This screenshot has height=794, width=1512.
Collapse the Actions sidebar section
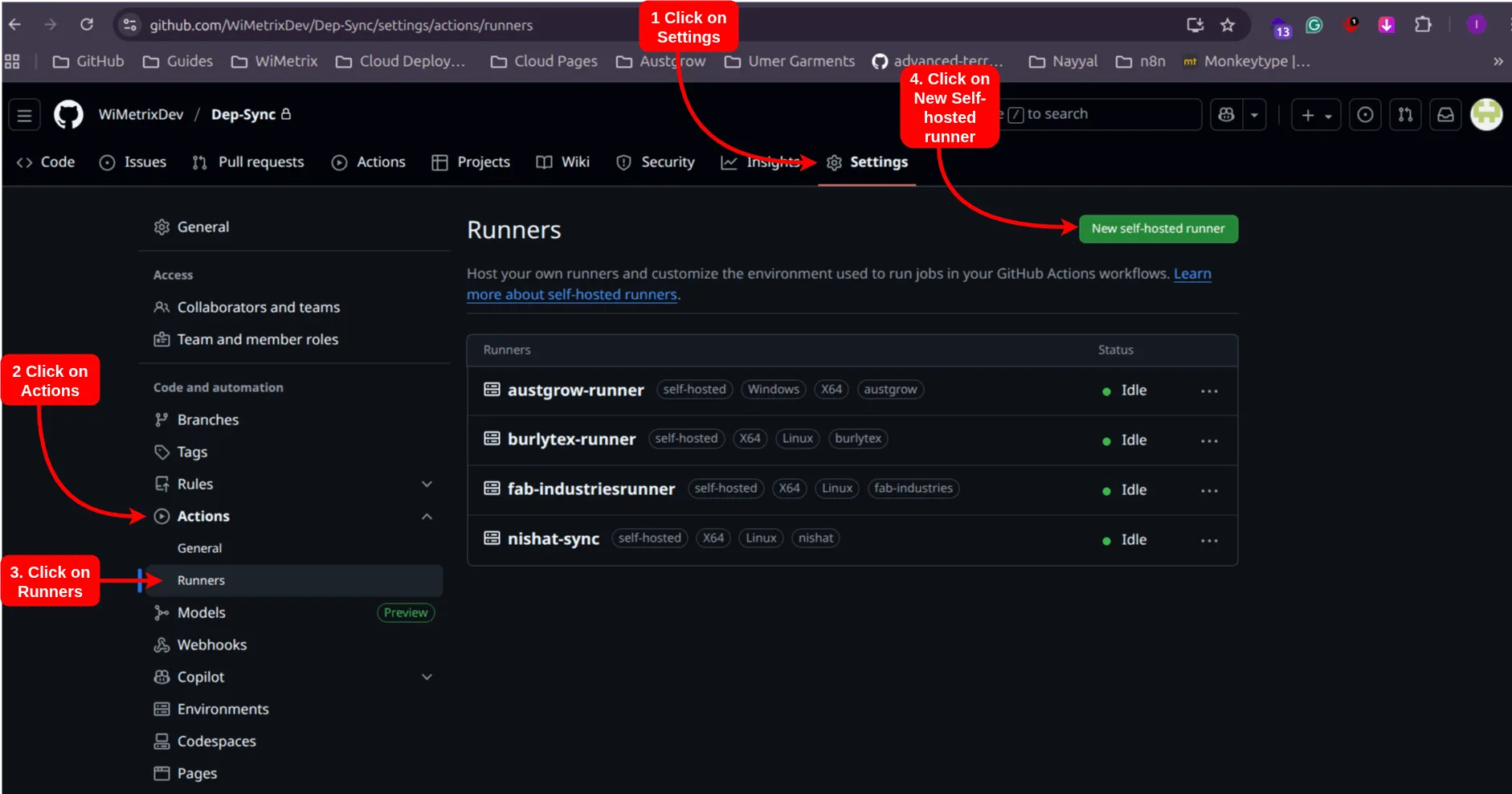click(x=427, y=516)
